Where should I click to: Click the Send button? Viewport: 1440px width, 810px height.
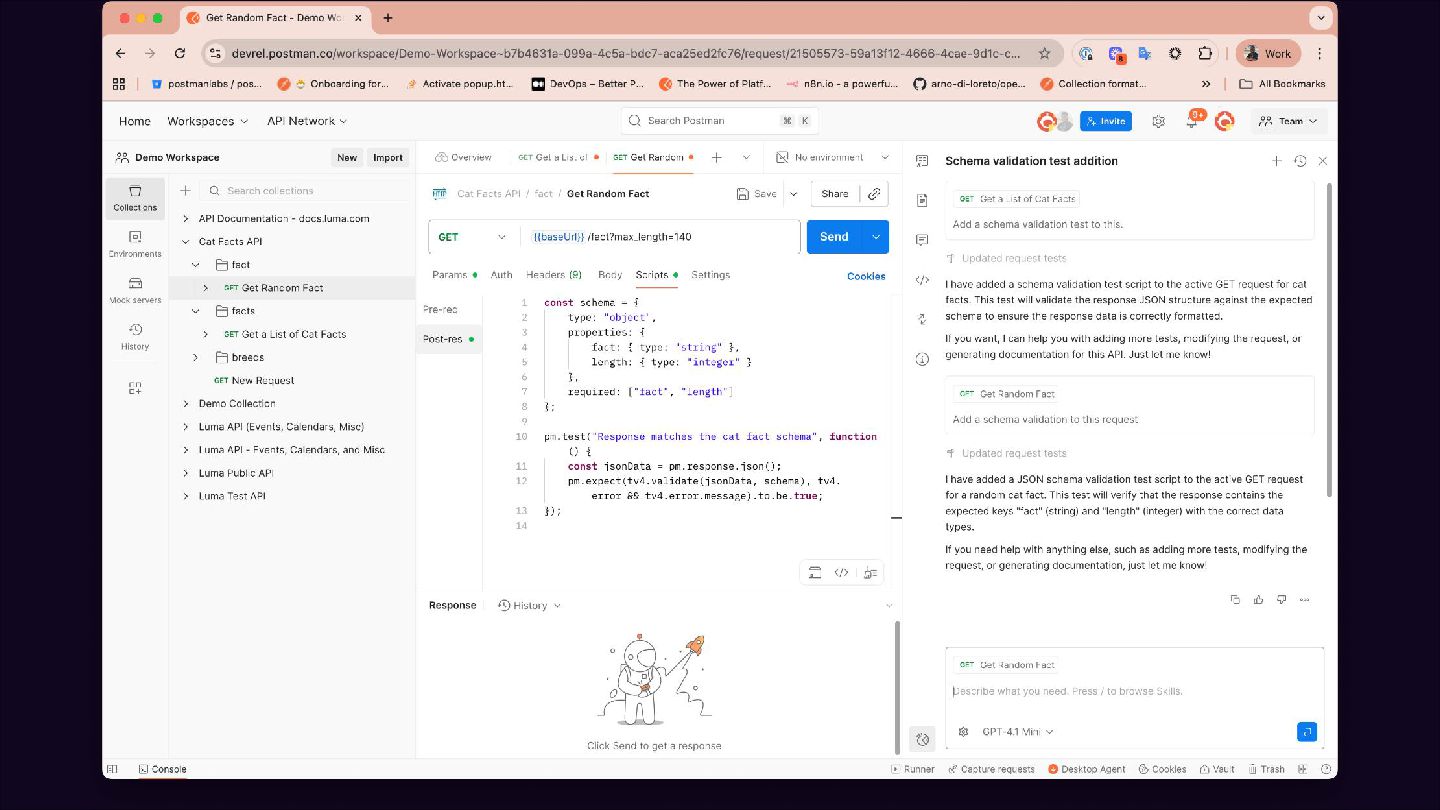834,237
